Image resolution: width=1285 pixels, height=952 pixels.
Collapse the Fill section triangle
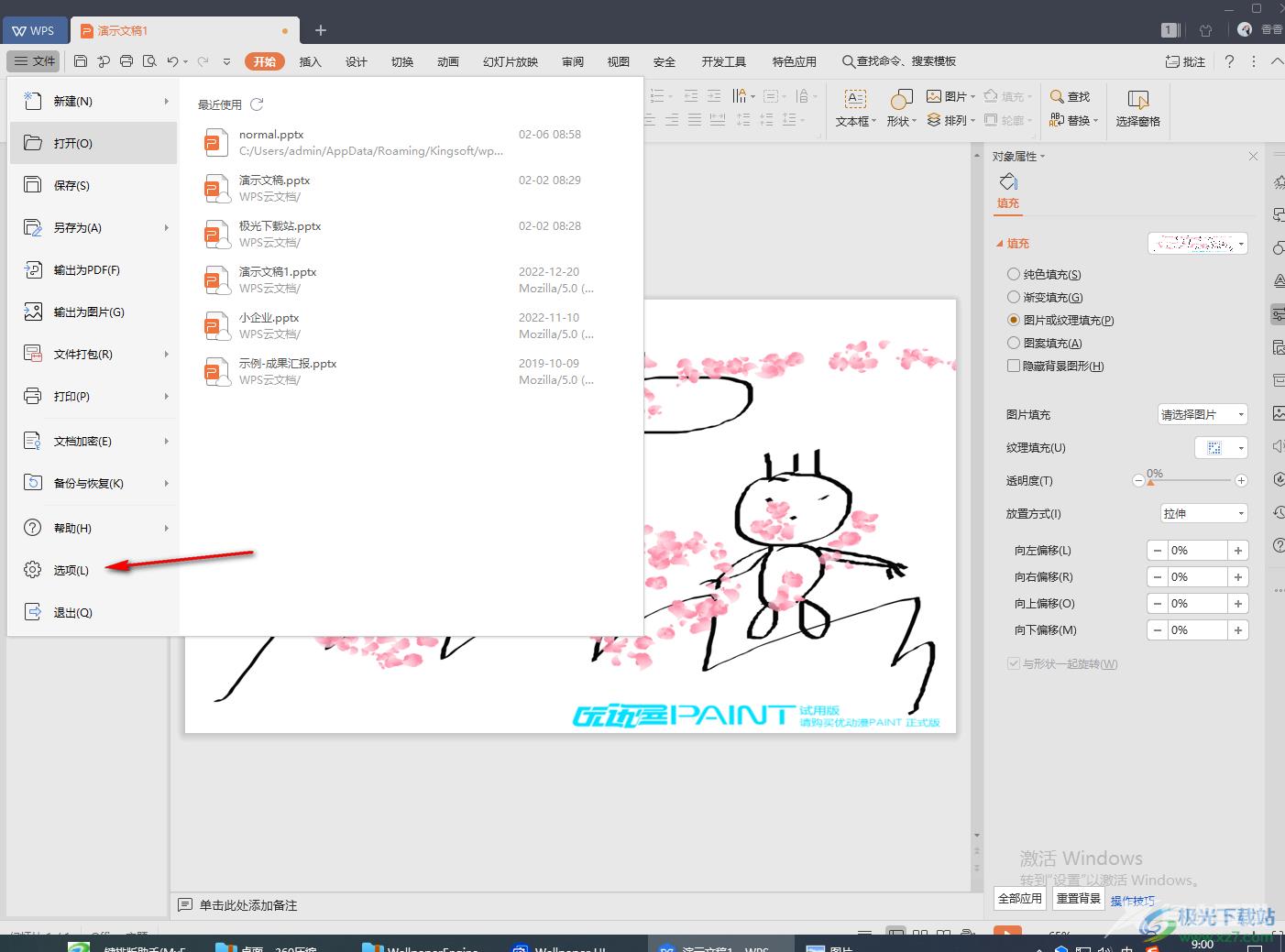(1000, 244)
